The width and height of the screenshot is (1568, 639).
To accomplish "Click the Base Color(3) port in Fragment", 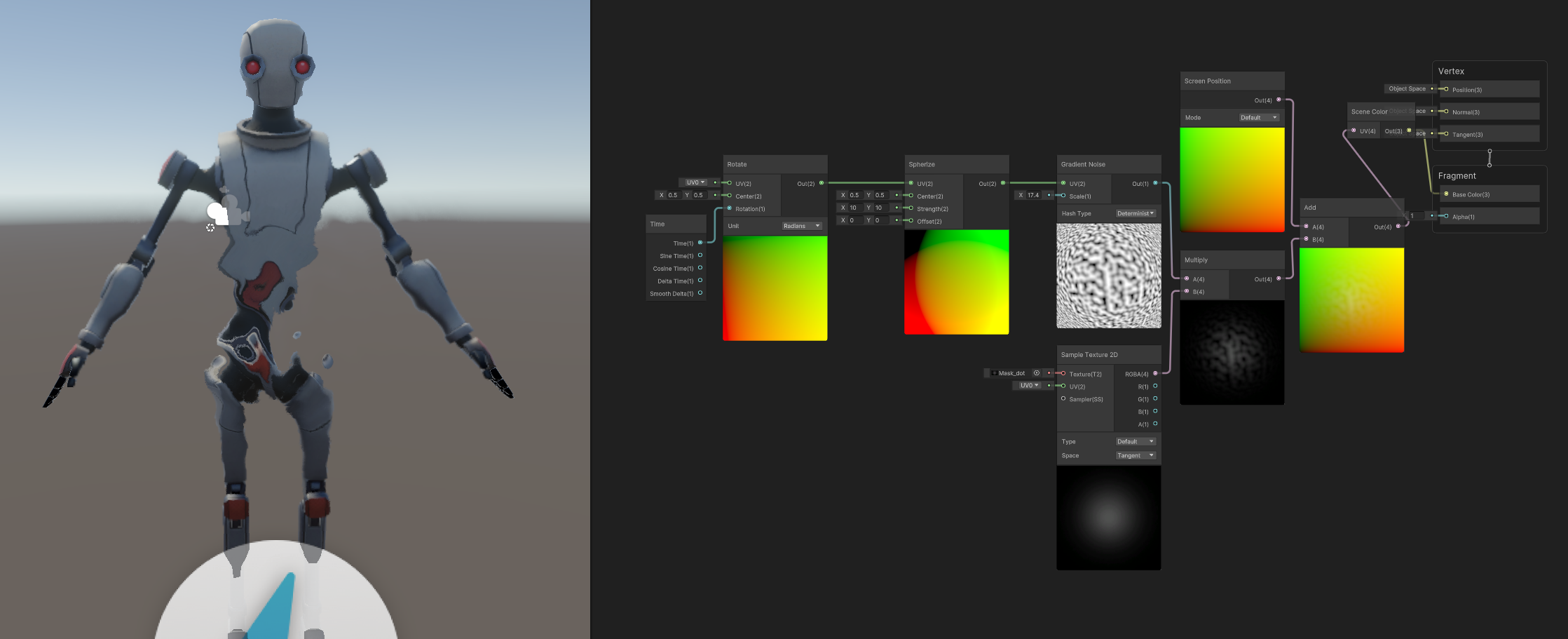I will click(x=1446, y=194).
